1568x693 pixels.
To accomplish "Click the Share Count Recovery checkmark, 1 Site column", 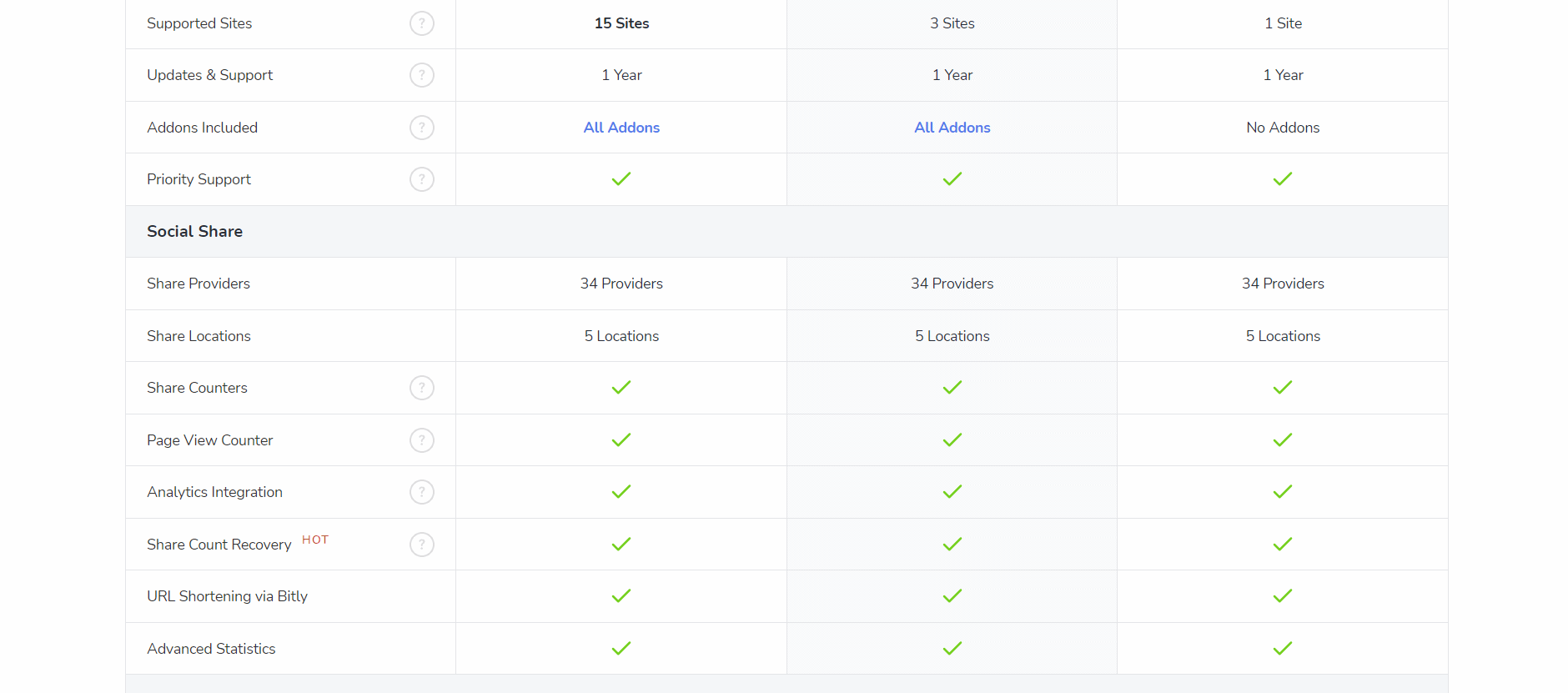I will click(x=1283, y=545).
